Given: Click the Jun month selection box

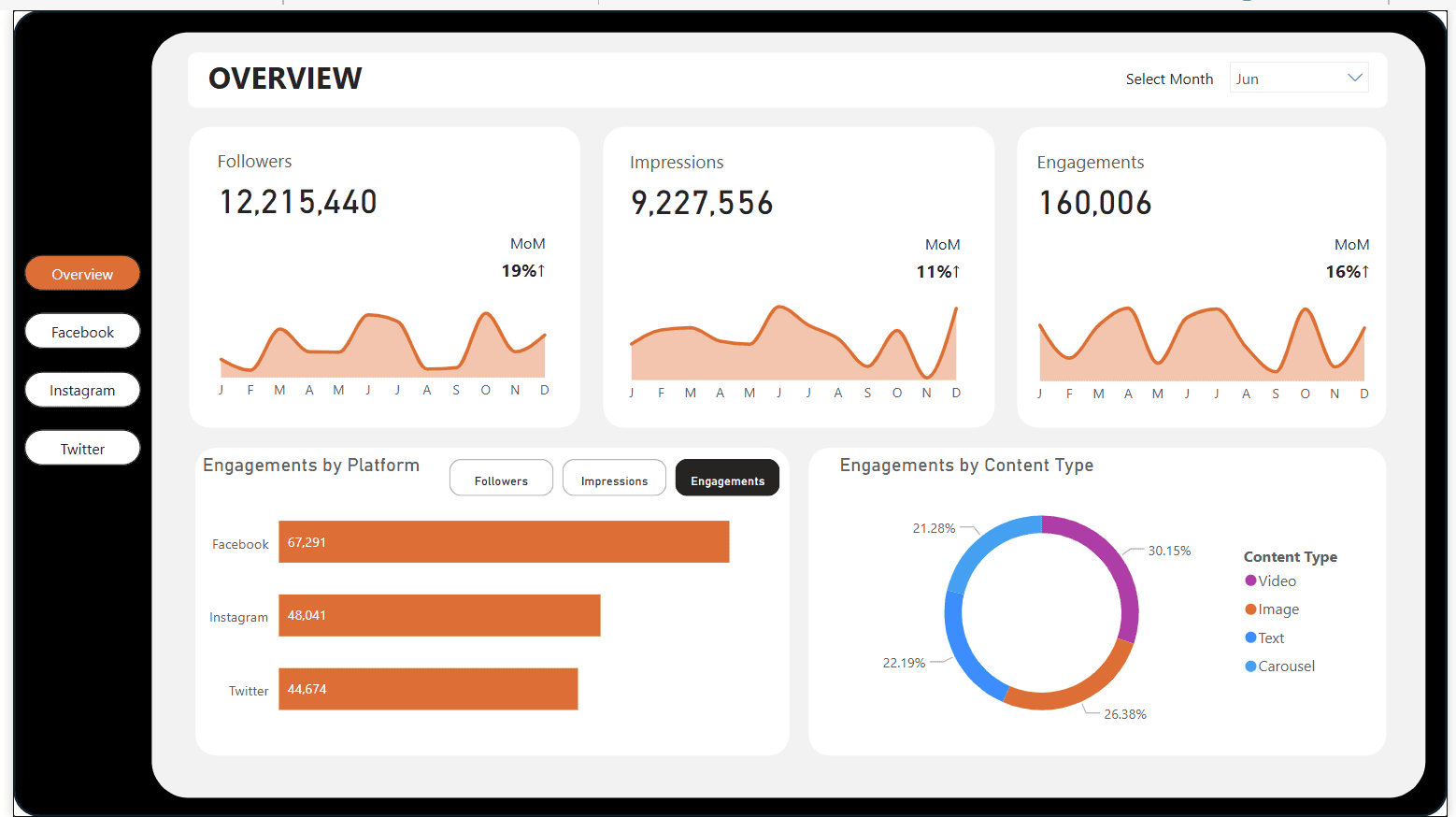Looking at the screenshot, I should point(1288,79).
